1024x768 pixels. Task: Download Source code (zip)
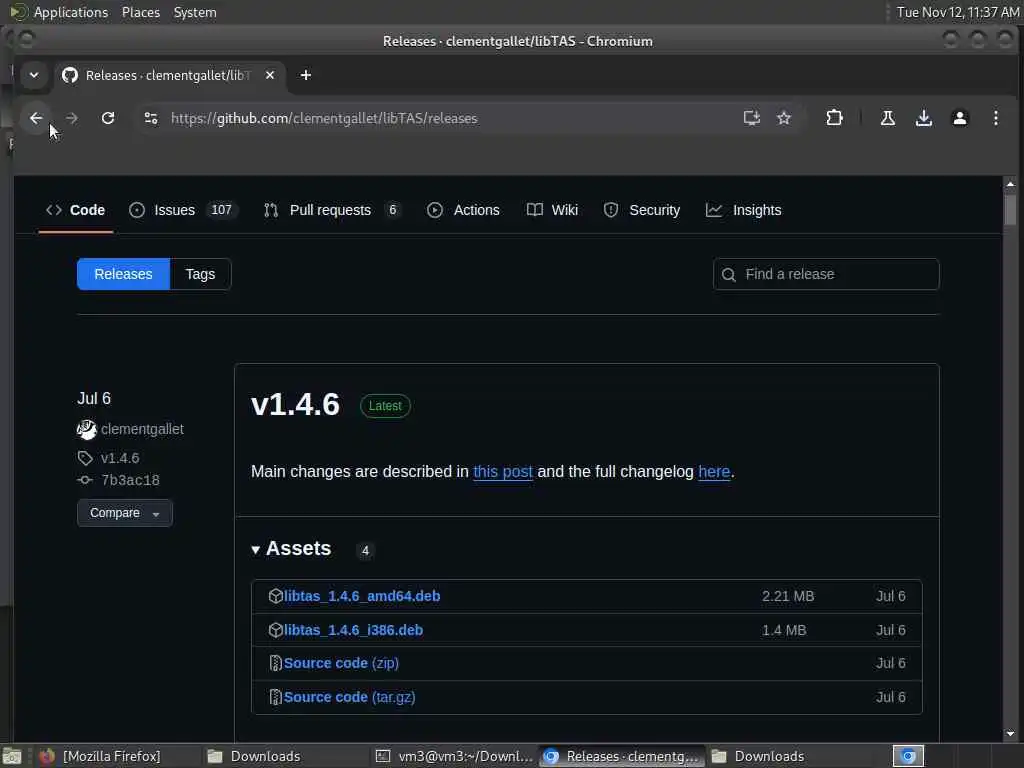coord(341,663)
